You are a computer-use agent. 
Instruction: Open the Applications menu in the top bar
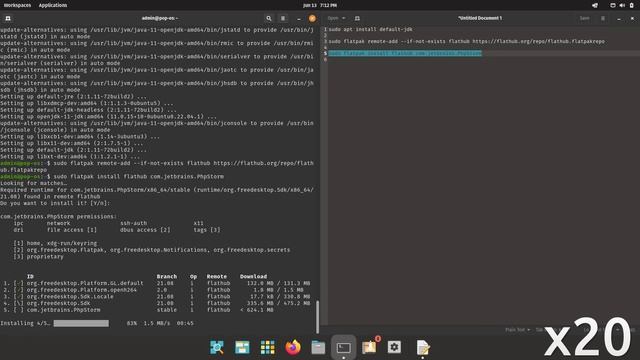(53, 5)
